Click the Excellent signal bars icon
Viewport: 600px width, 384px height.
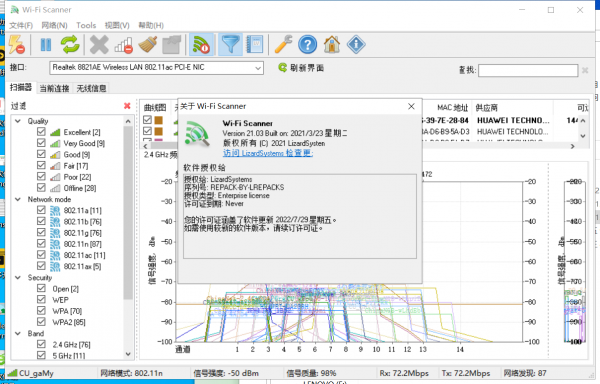tap(55, 132)
